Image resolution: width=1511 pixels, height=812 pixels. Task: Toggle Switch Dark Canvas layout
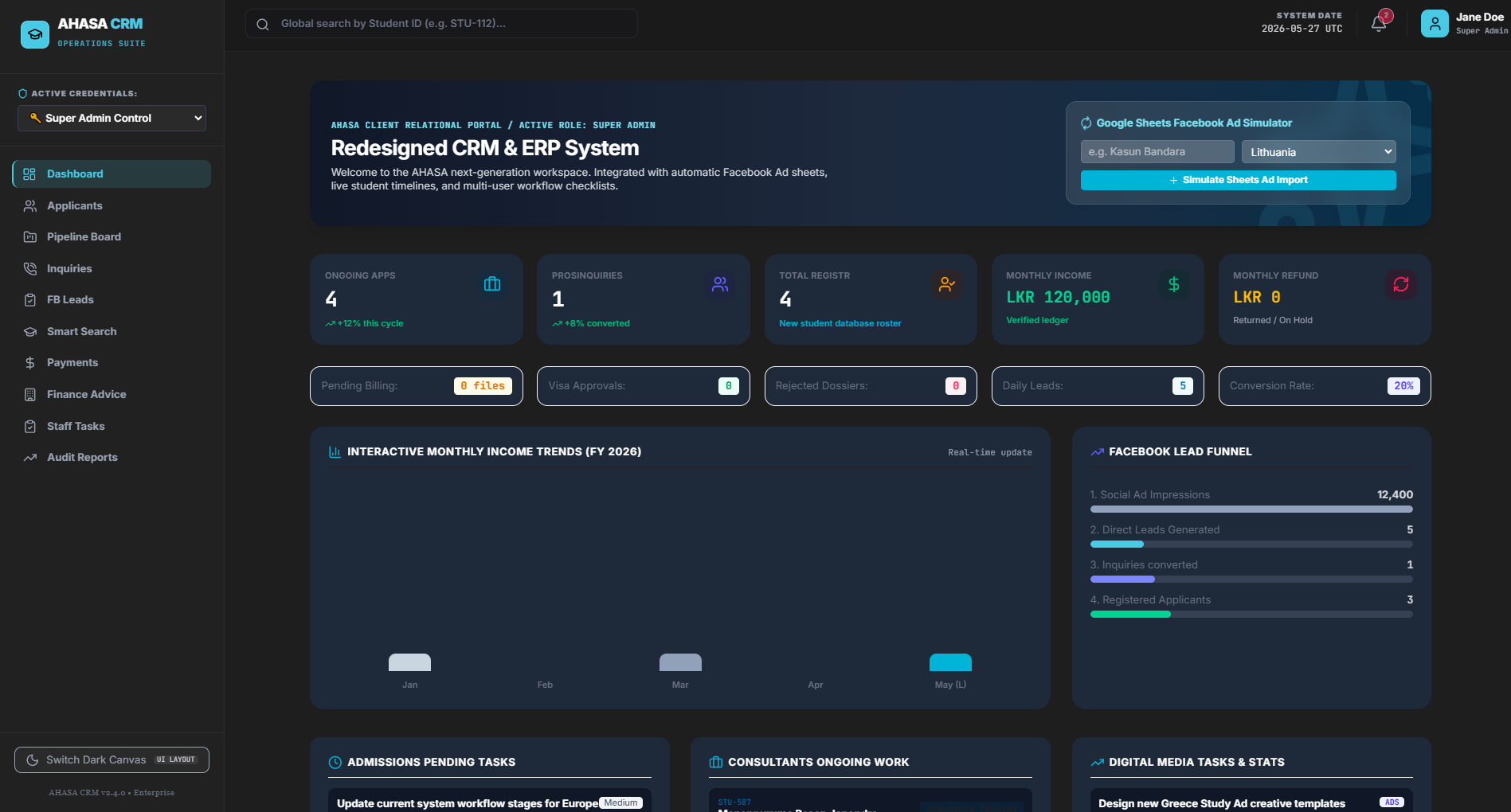(112, 759)
